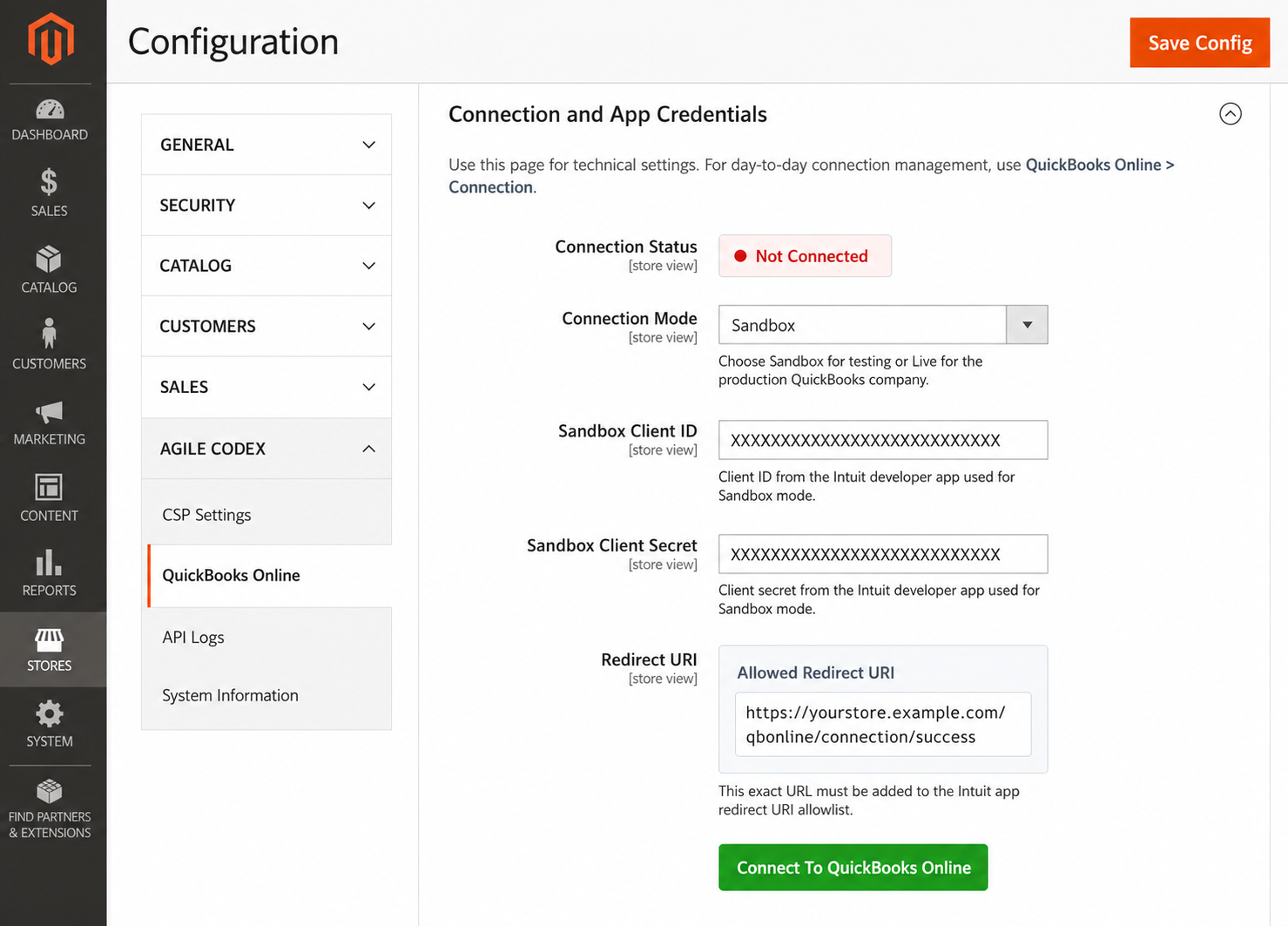
Task: Click the Not Connected status badge
Action: (x=804, y=256)
